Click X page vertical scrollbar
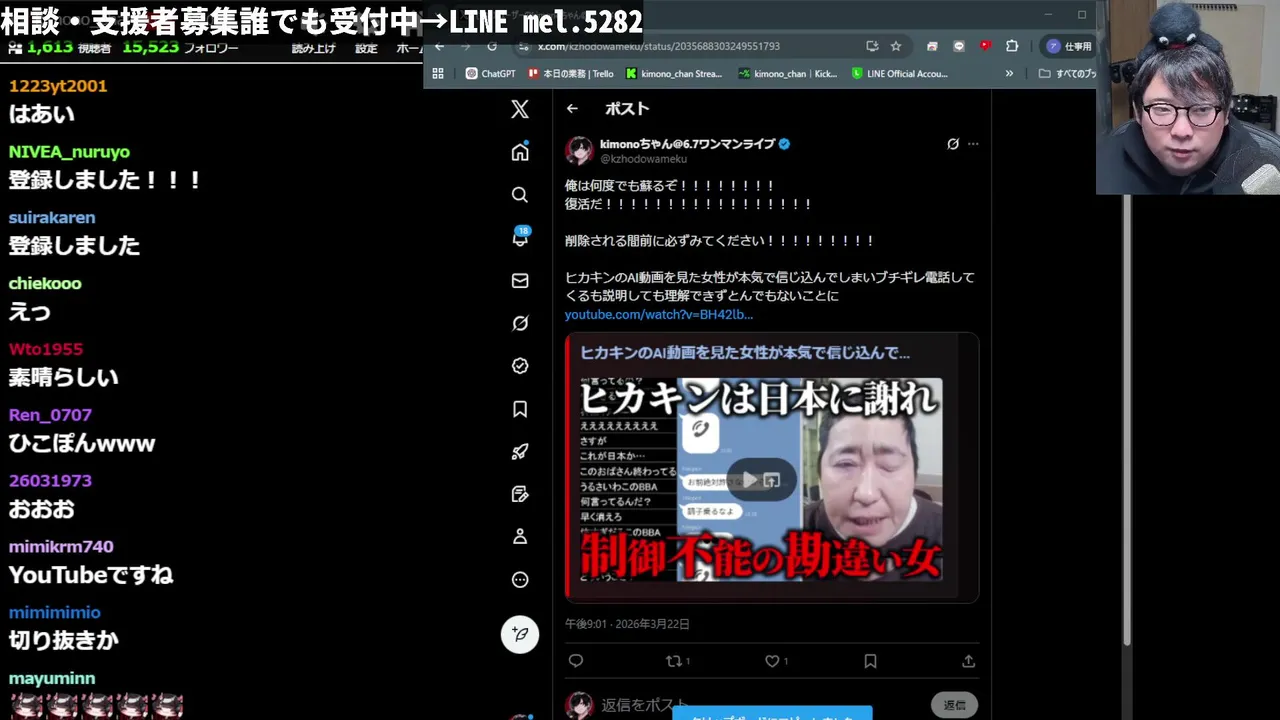 click(x=1127, y=420)
